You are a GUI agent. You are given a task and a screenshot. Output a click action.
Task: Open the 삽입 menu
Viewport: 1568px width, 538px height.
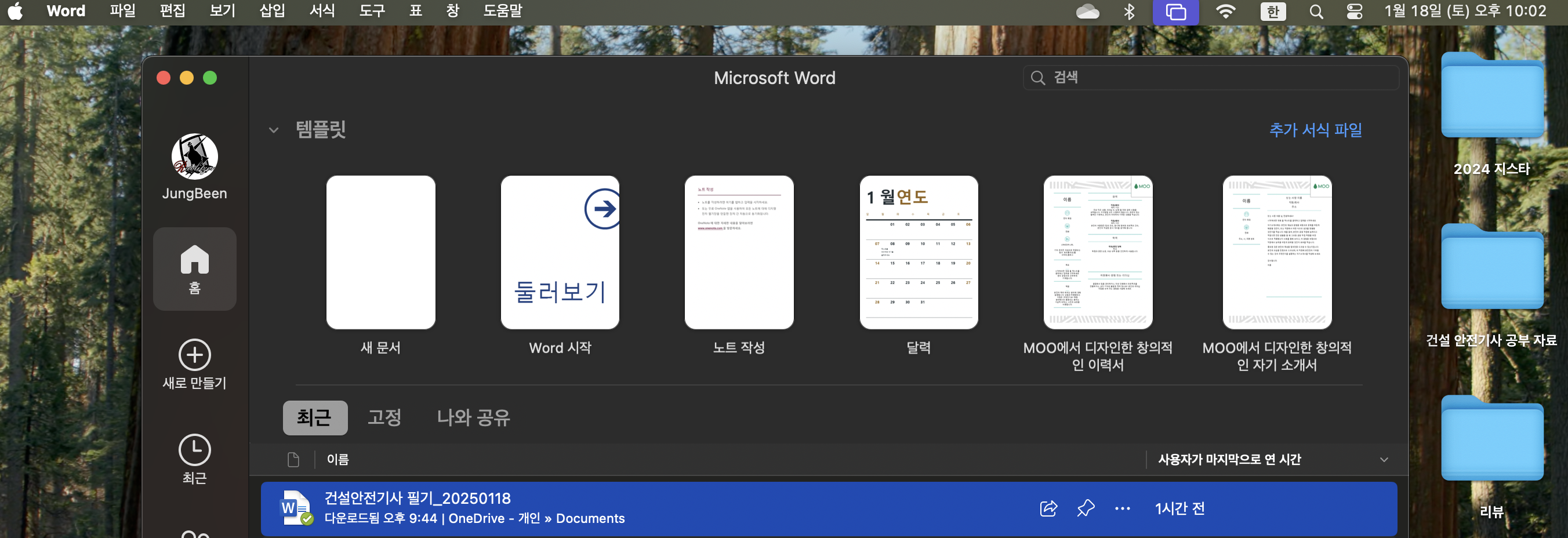coord(272,11)
